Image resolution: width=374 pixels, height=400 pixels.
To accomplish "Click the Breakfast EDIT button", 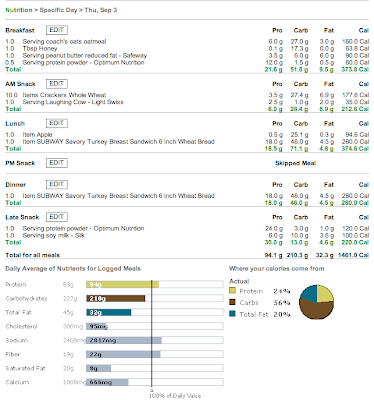I will point(57,30).
